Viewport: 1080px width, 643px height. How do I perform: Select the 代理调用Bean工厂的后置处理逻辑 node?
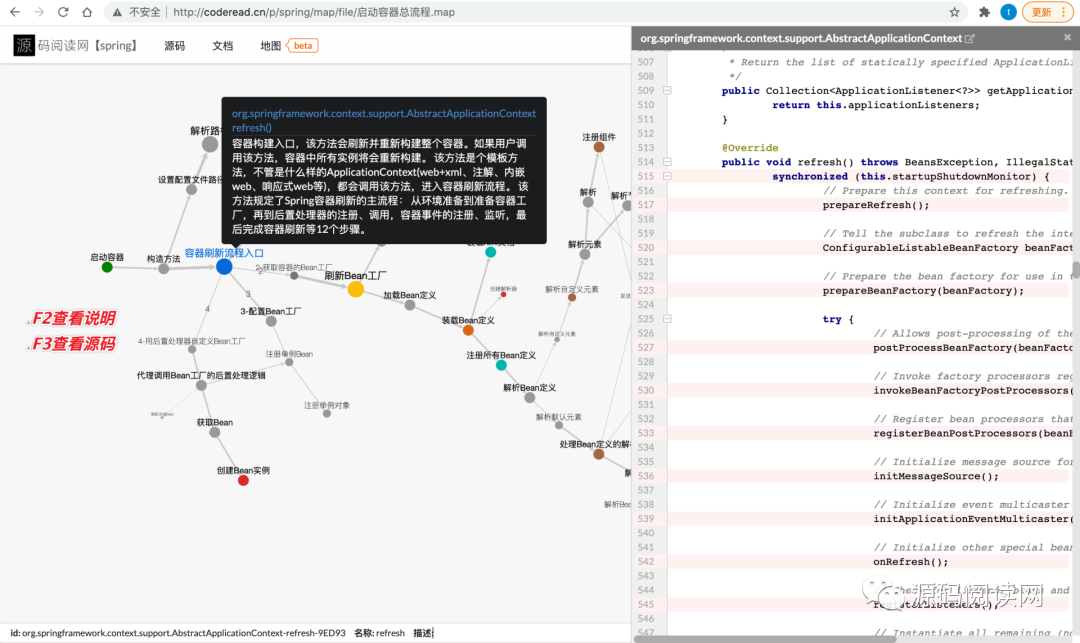point(201,386)
